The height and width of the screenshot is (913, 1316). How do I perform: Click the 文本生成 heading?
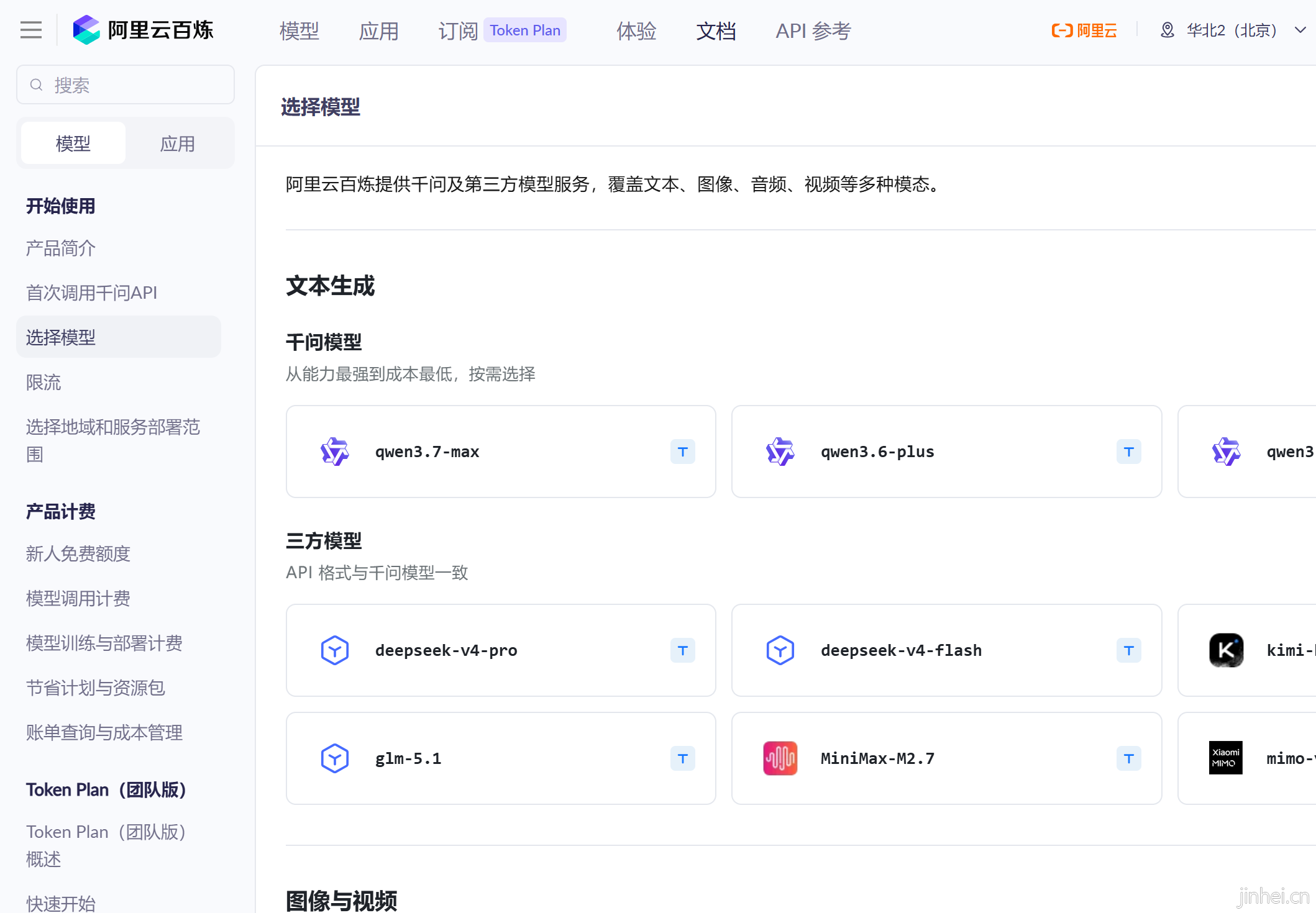pos(331,286)
